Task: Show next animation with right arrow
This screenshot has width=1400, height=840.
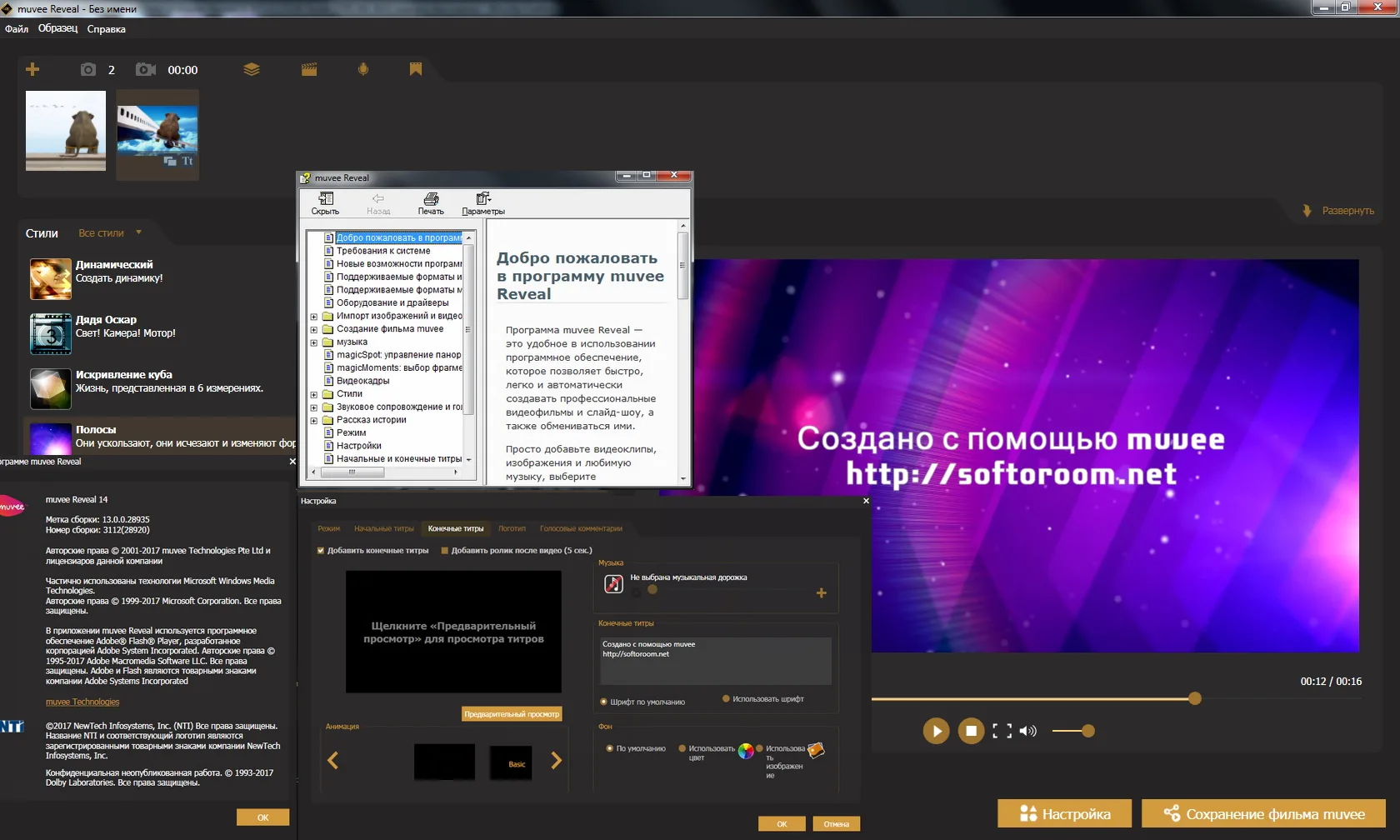Action: 556,760
